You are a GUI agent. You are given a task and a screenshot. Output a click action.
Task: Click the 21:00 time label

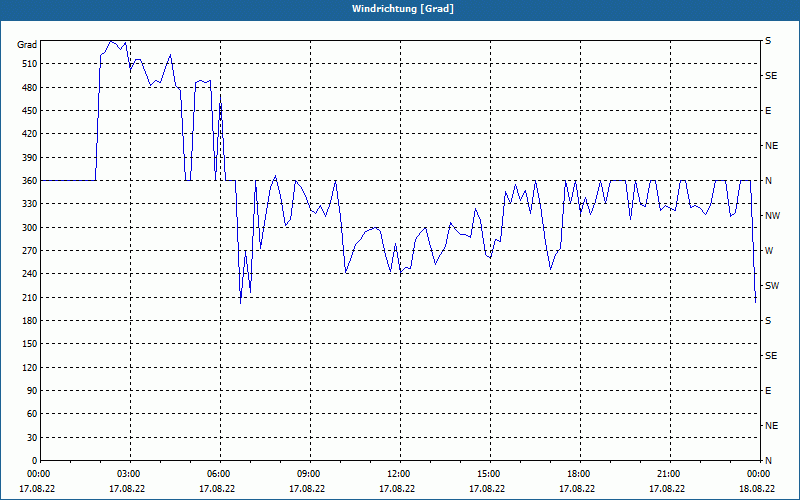pos(670,474)
